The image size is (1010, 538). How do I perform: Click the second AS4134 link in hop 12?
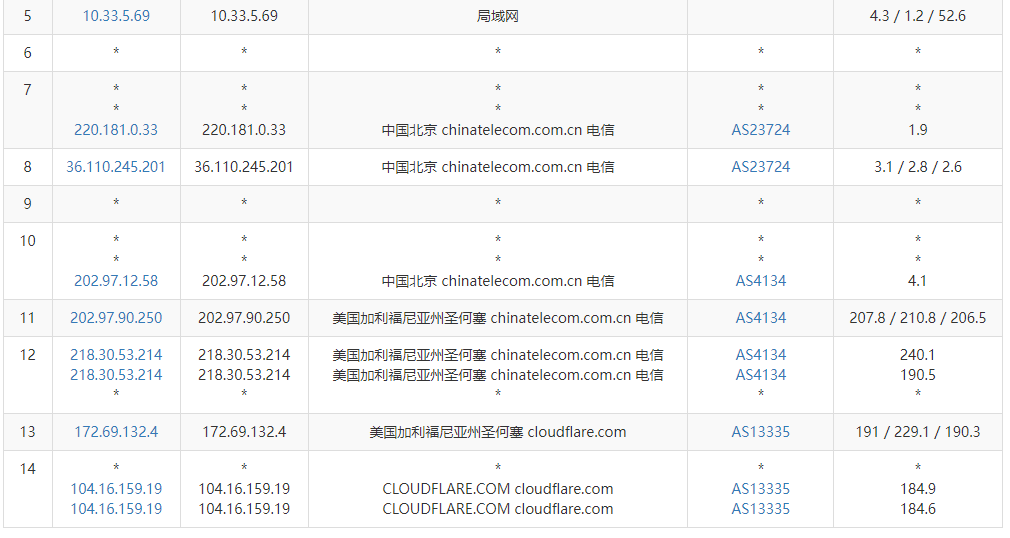[761, 375]
